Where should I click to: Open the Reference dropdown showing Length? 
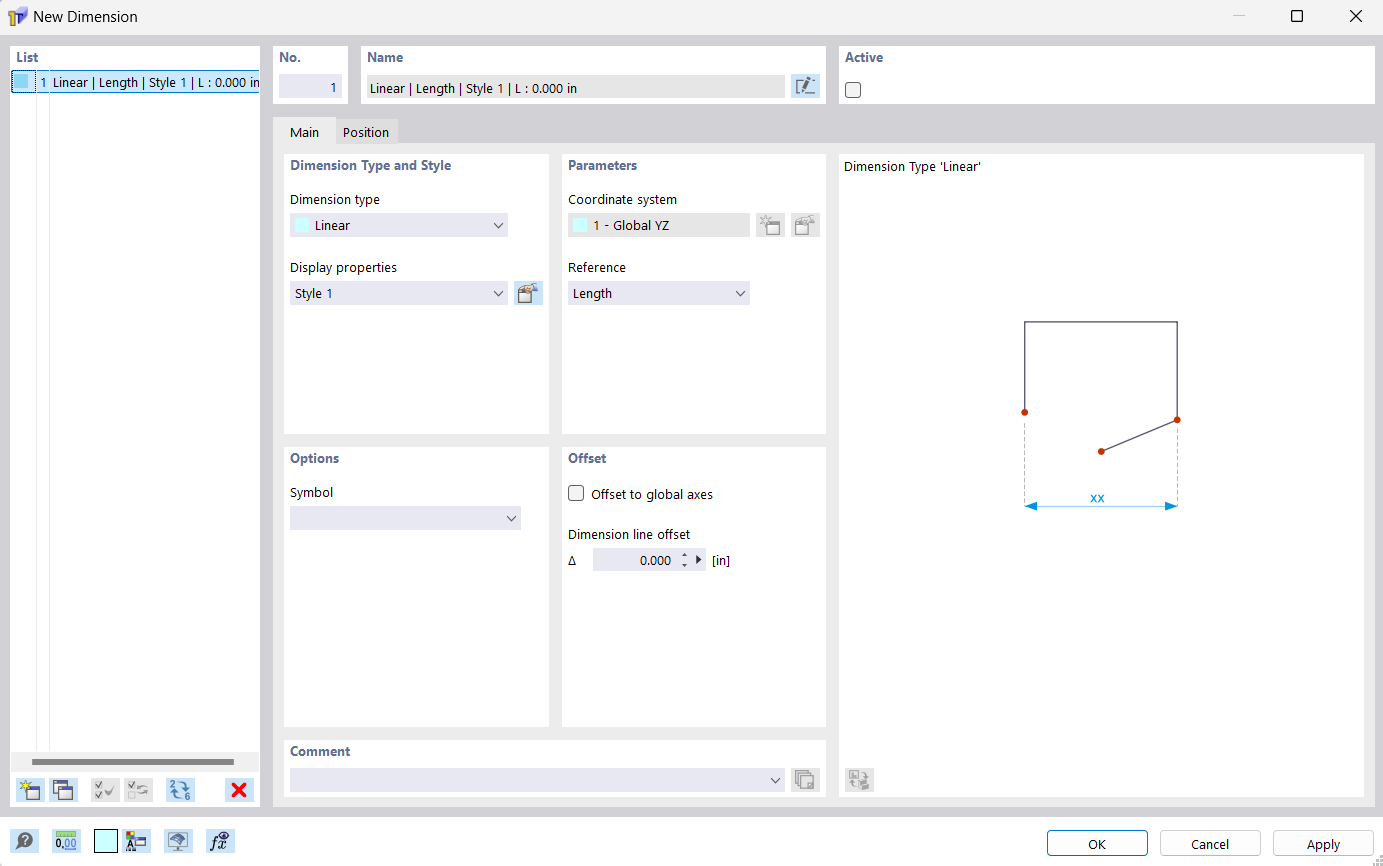(x=741, y=293)
